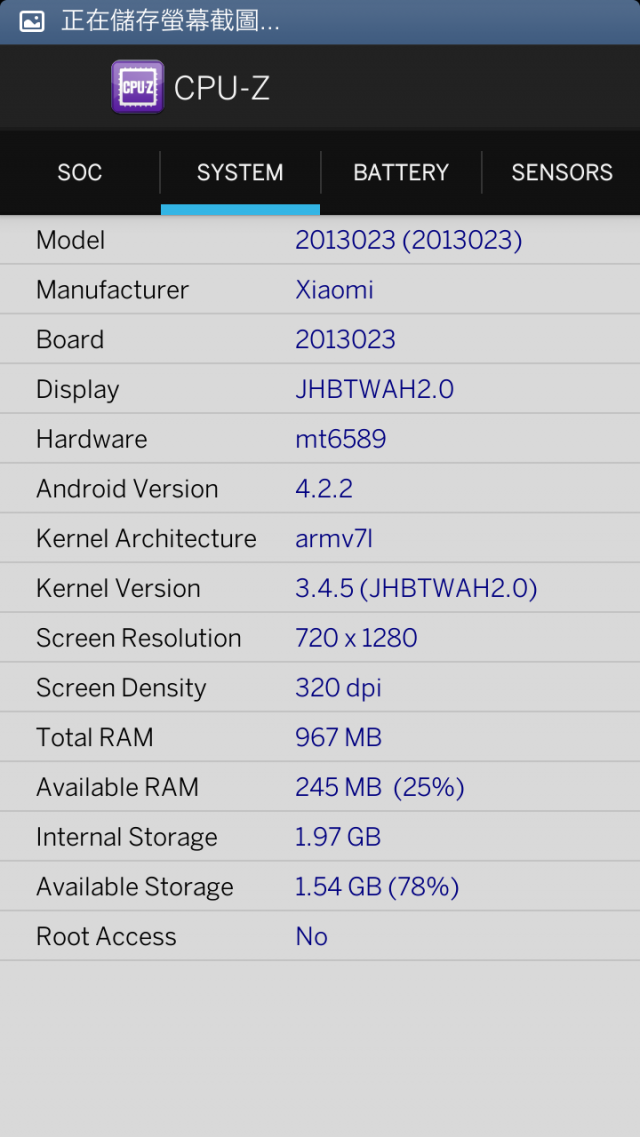The image size is (640, 1138).
Task: Tap the screenshot saving notification text
Action: 171,21
